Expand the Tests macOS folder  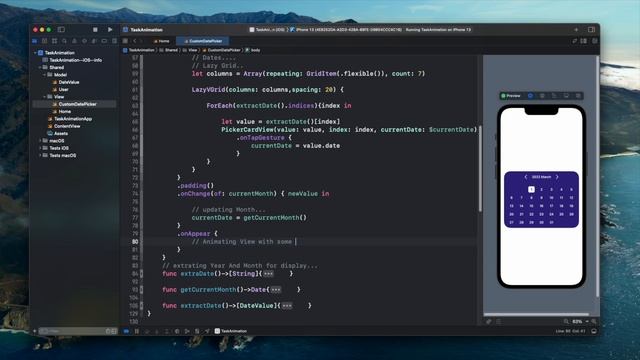coord(40,156)
